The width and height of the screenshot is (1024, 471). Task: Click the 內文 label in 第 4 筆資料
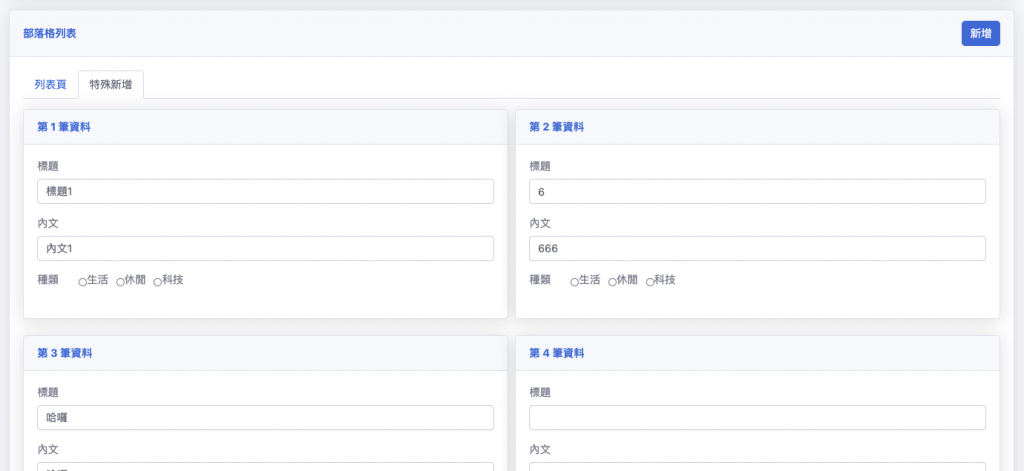point(539,449)
